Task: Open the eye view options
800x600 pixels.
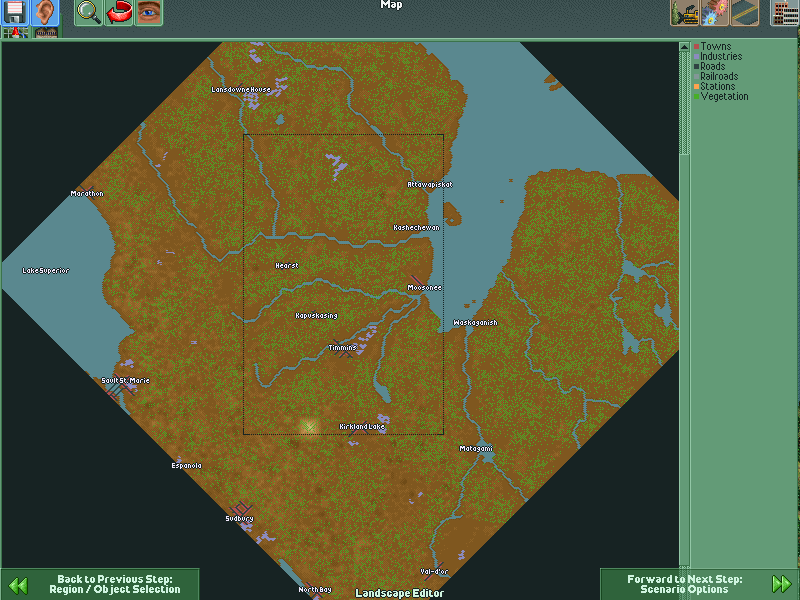Action: coord(148,12)
